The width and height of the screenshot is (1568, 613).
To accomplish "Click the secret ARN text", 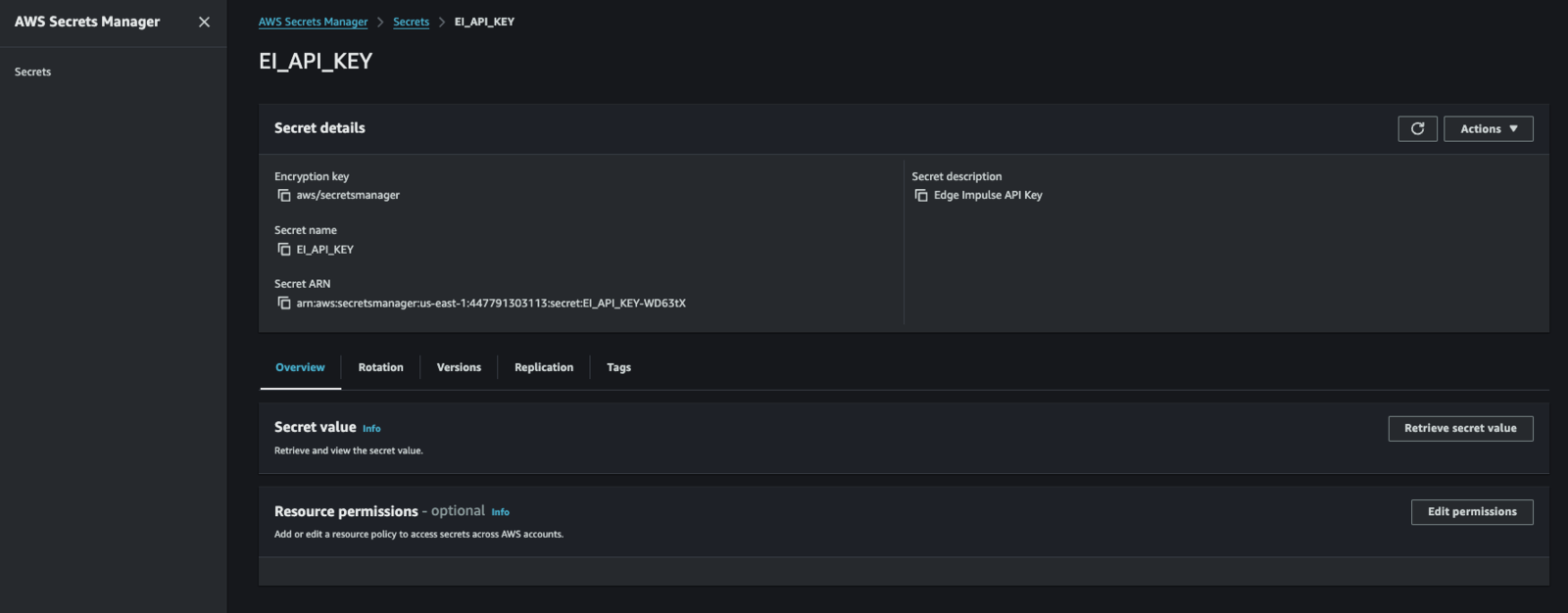I will click(491, 304).
